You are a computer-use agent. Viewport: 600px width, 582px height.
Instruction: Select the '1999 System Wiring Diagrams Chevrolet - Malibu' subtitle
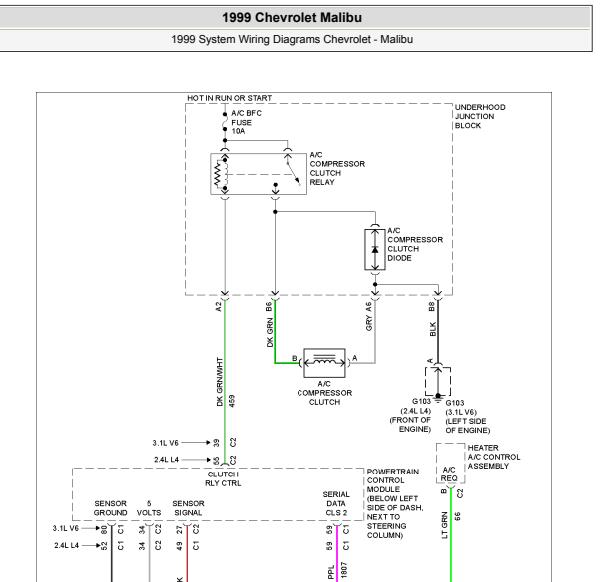pos(292,39)
